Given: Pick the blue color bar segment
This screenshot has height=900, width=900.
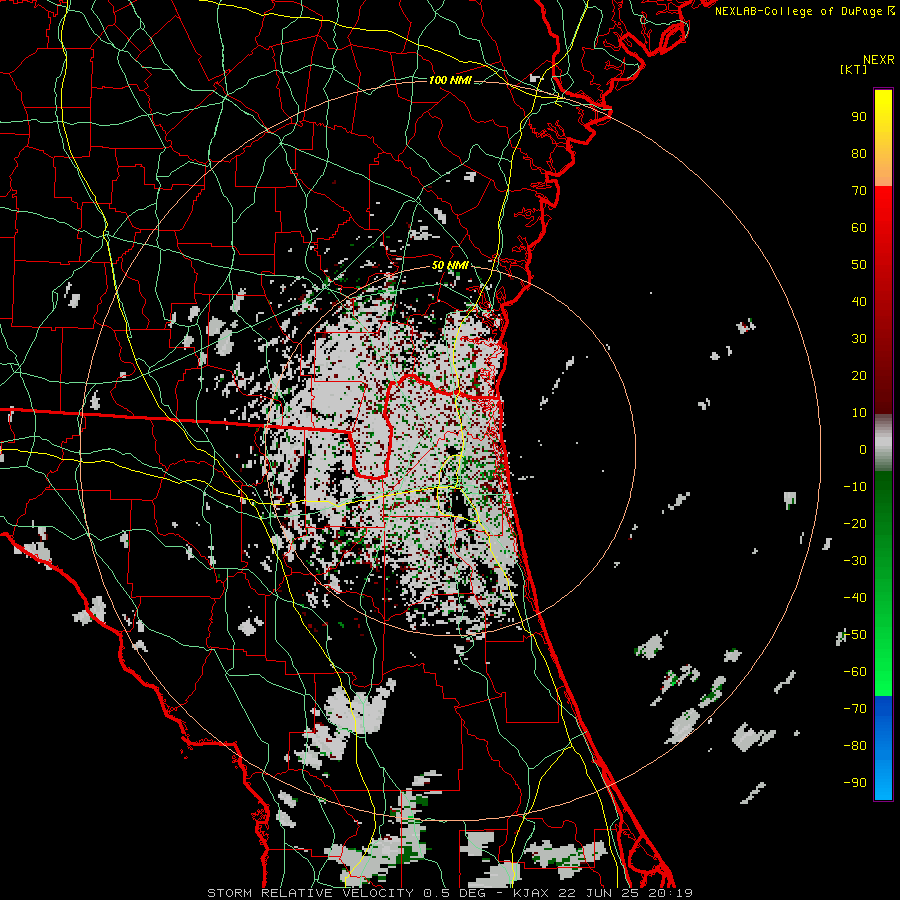Looking at the screenshot, I should (x=883, y=748).
